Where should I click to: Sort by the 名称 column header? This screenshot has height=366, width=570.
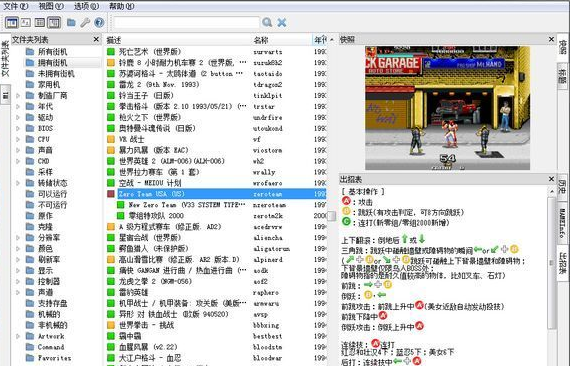pos(281,40)
